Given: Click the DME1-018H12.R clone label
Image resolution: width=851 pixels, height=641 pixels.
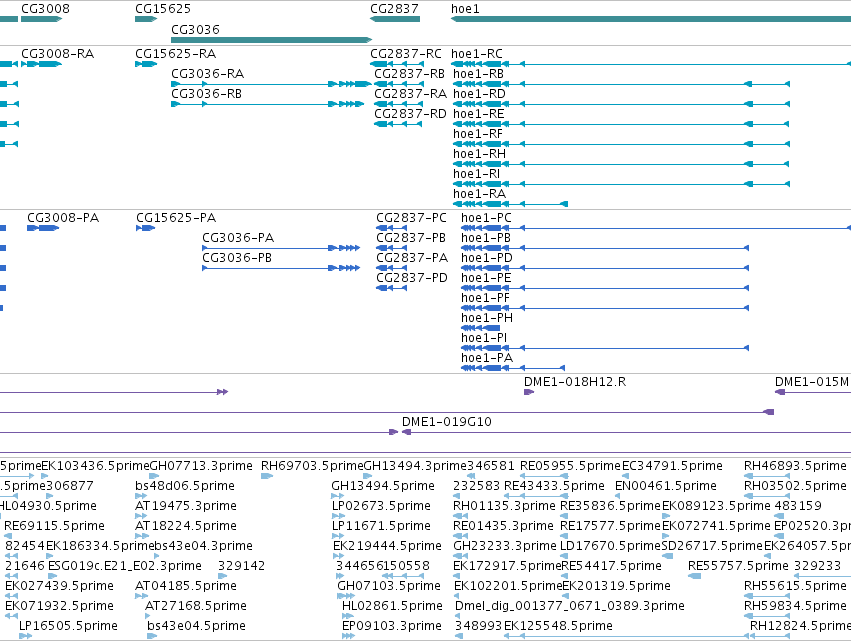Looking at the screenshot, I should (x=575, y=382).
